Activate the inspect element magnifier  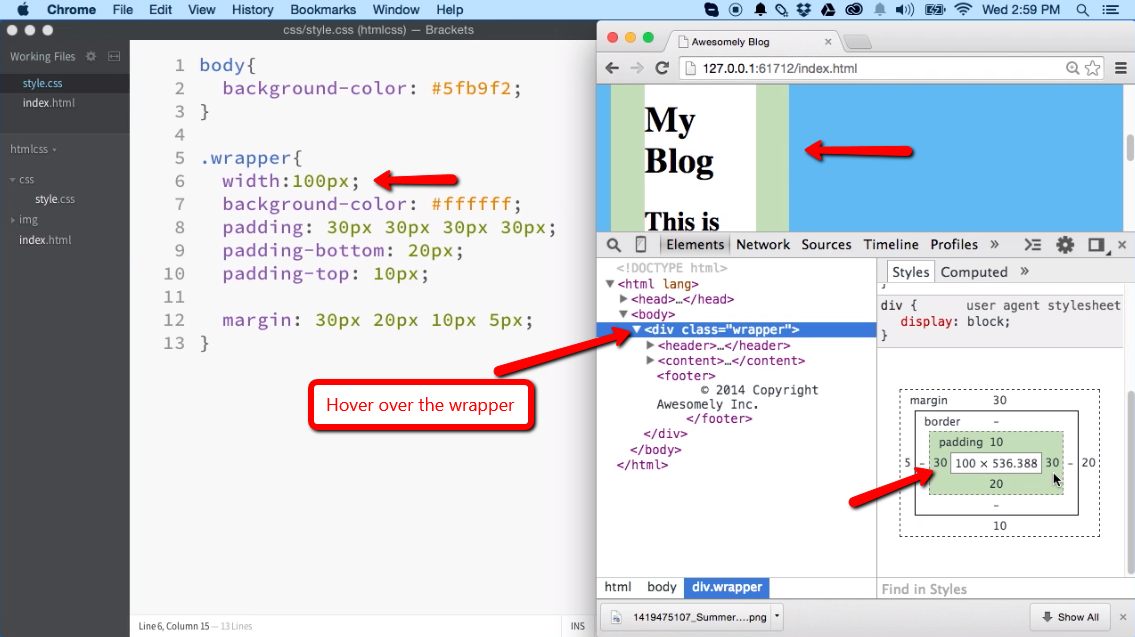[x=613, y=244]
